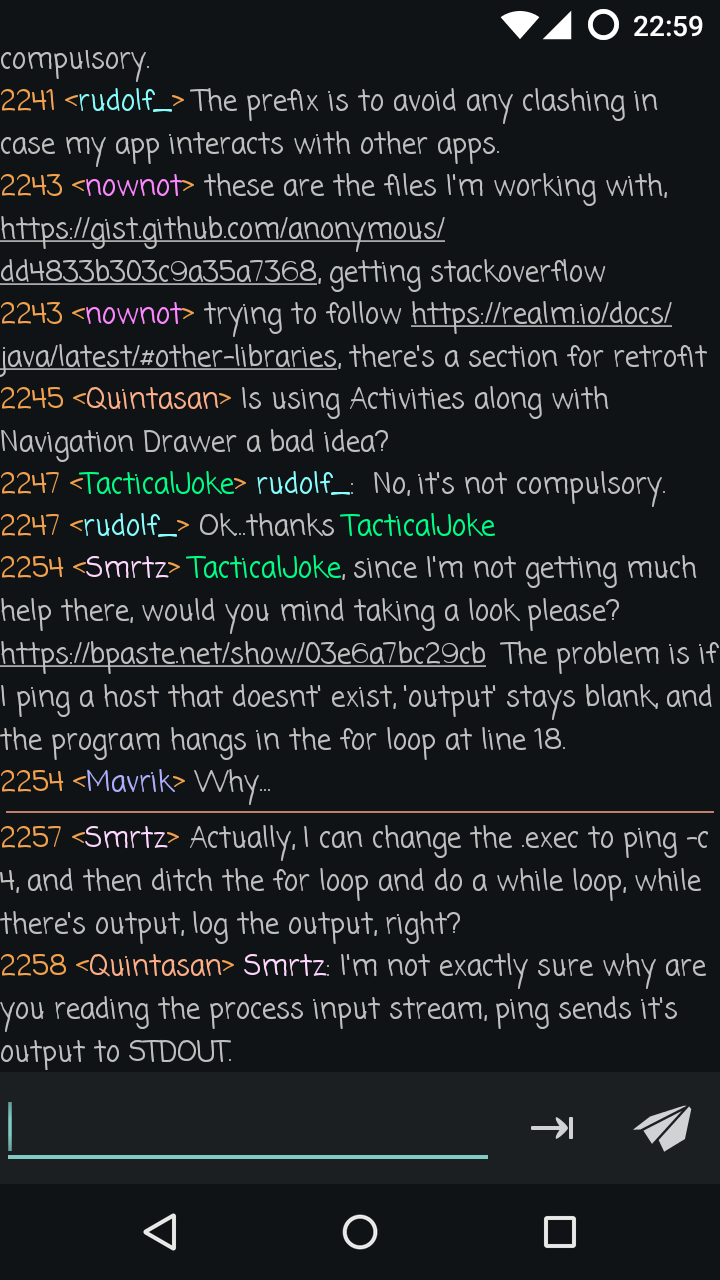Image resolution: width=720 pixels, height=1280 pixels.
Task: Open the bpaste.net show link
Action: click(243, 653)
